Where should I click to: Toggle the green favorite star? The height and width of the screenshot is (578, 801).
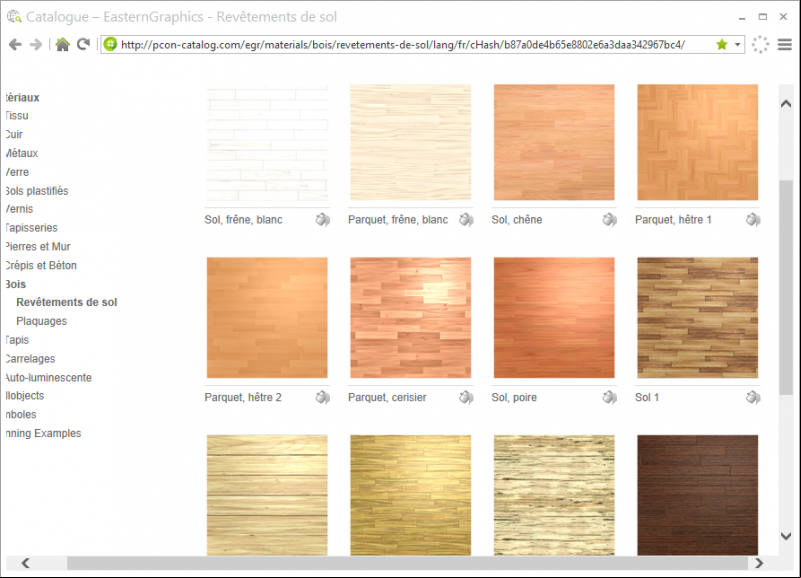721,44
